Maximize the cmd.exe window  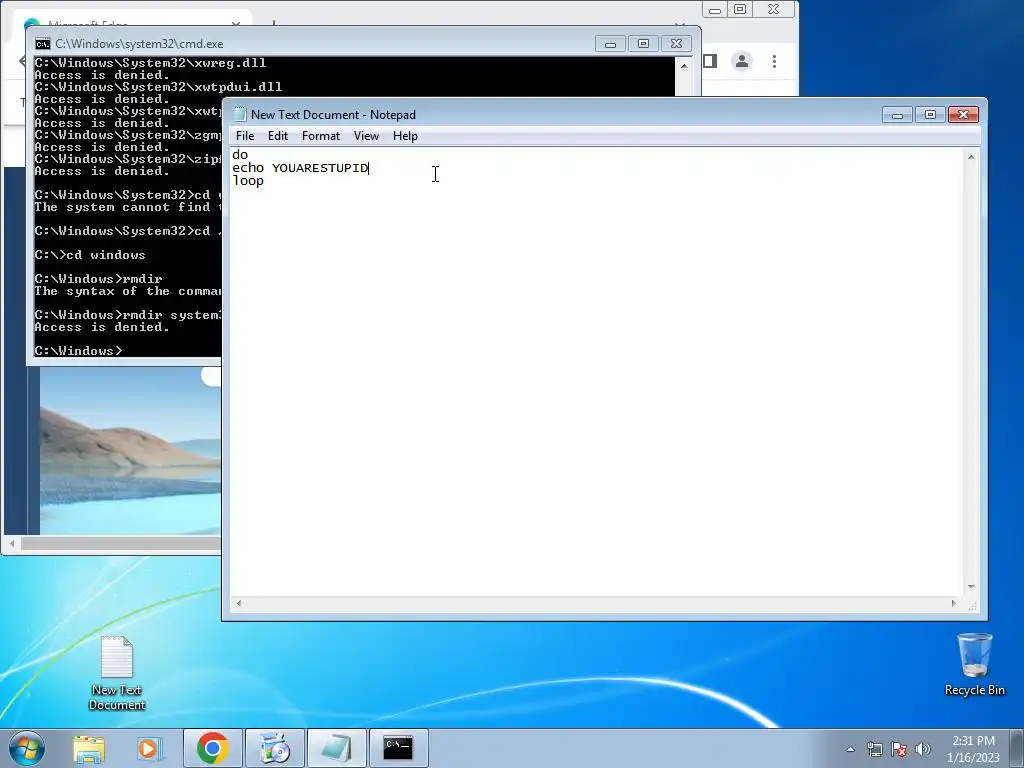coord(643,44)
